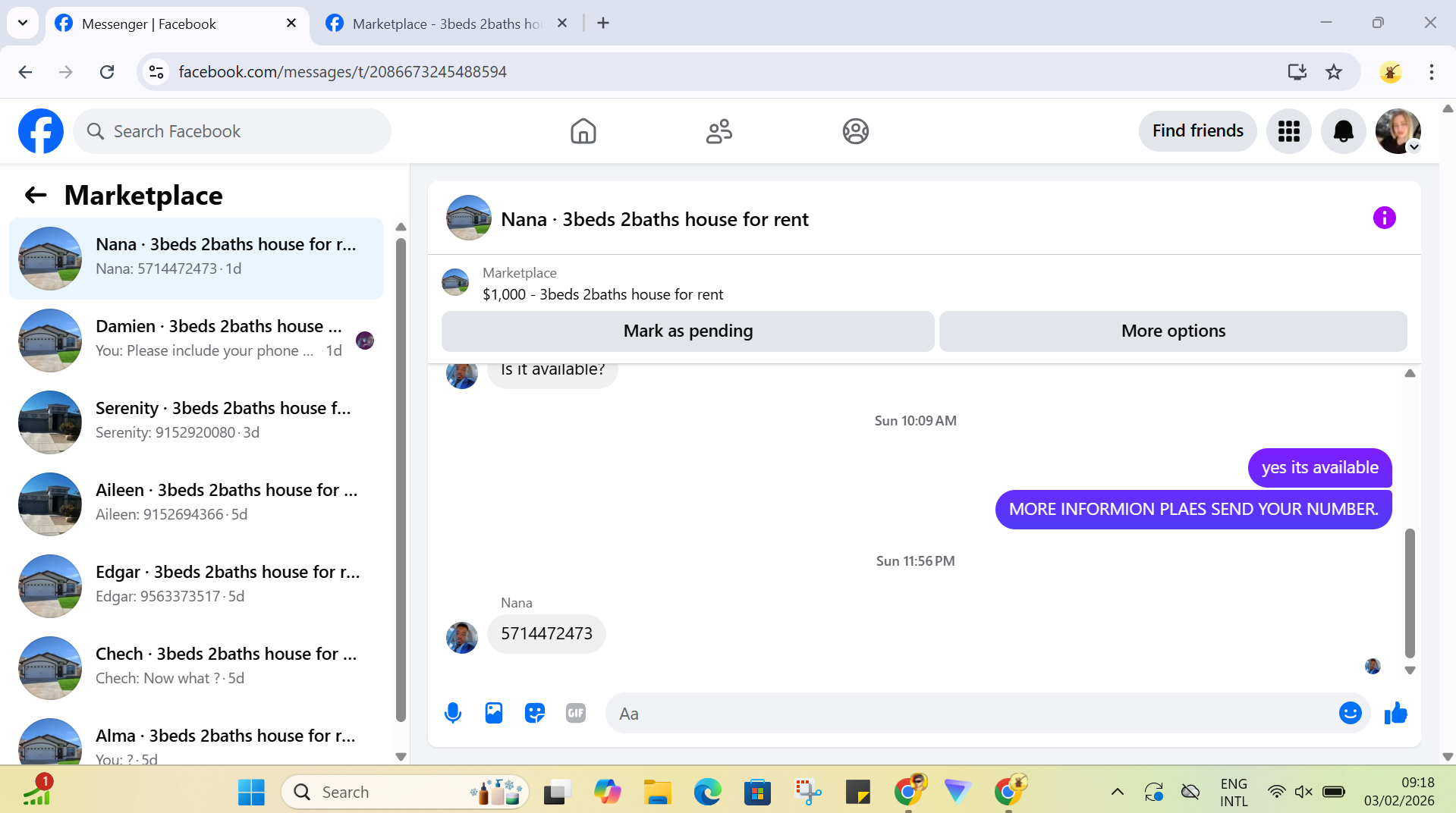Click the $1,000 3beds 2baths listing link
Viewport: 1456px width, 813px height.
(x=602, y=294)
